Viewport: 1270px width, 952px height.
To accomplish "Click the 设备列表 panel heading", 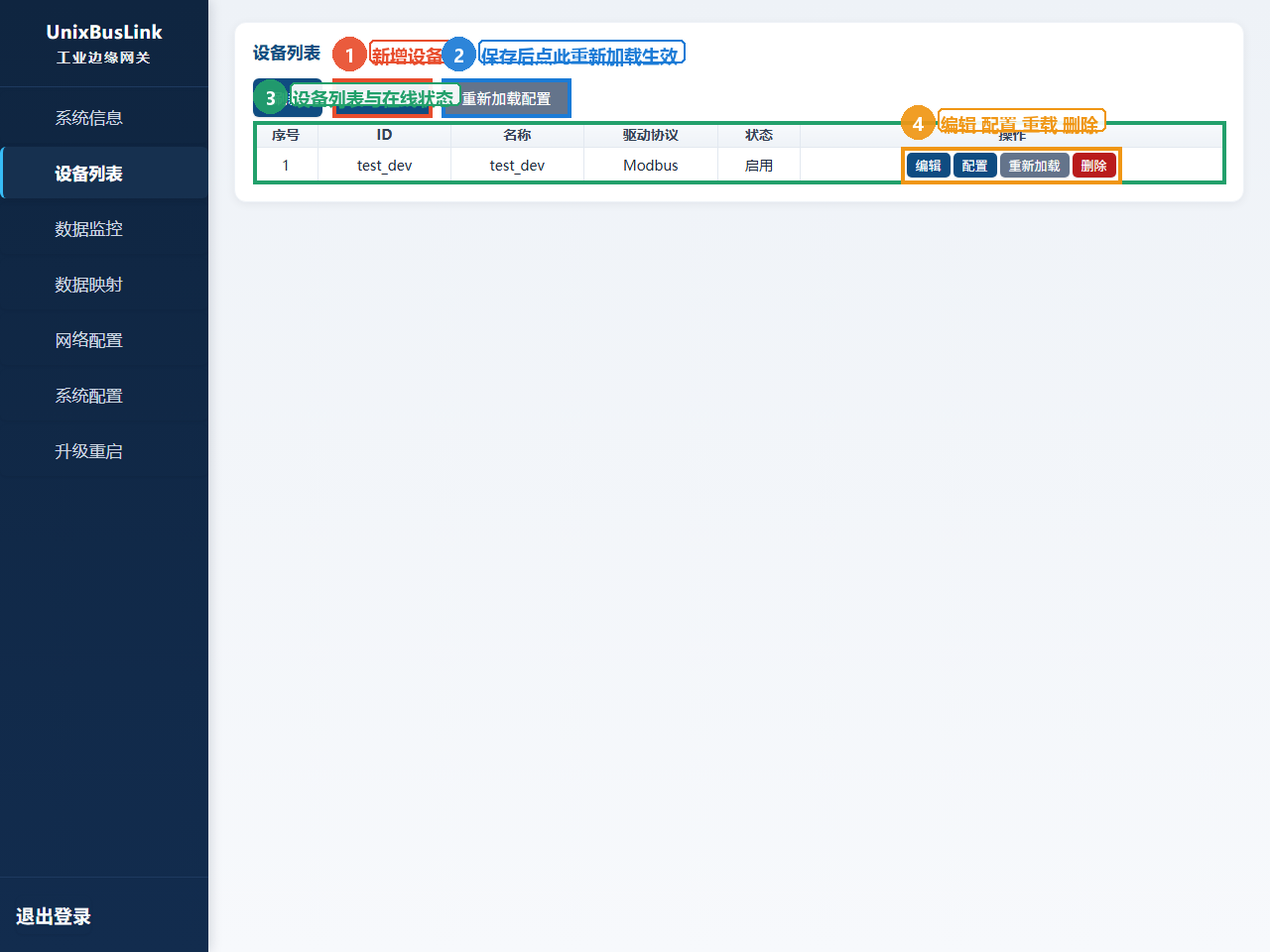I will (x=287, y=53).
